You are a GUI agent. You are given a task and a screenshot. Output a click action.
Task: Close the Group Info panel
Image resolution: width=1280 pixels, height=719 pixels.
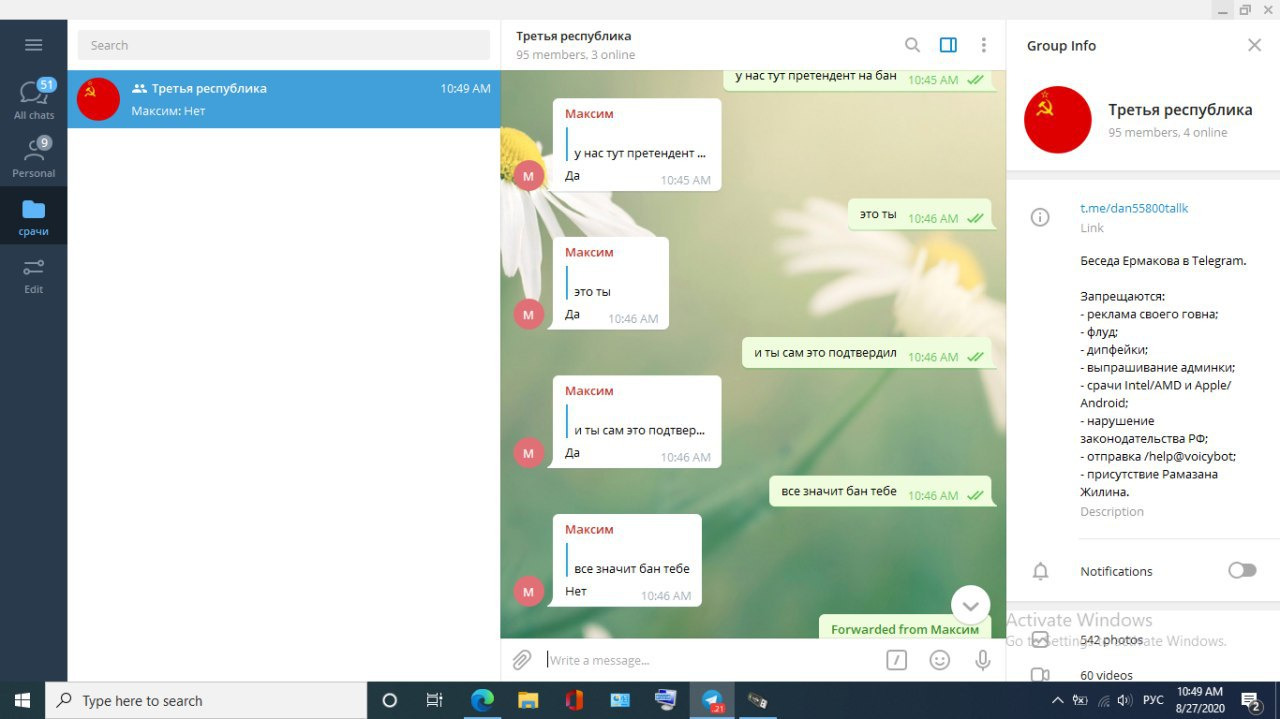pyautogui.click(x=1254, y=45)
